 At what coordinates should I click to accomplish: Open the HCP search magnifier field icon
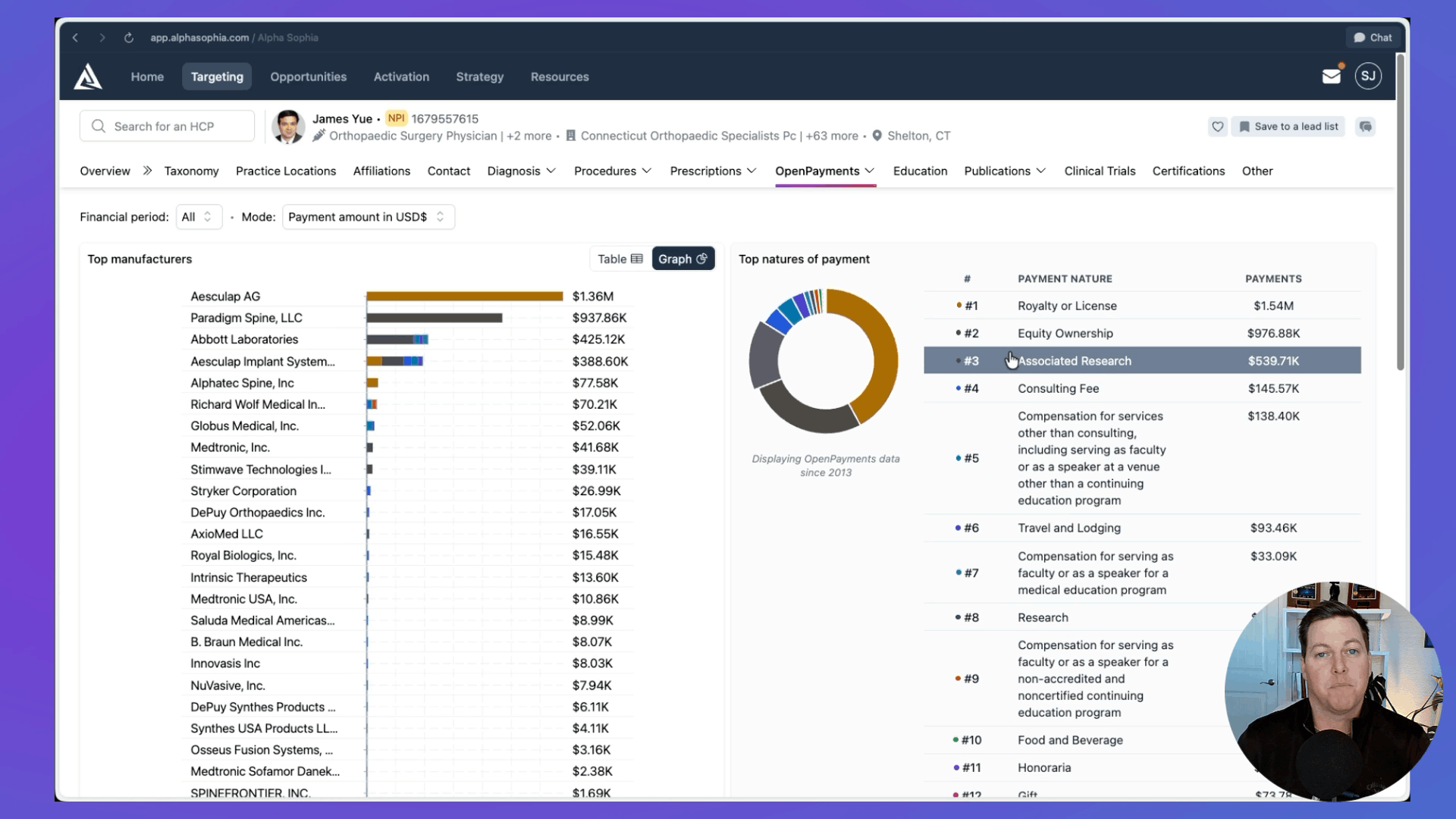tap(99, 125)
